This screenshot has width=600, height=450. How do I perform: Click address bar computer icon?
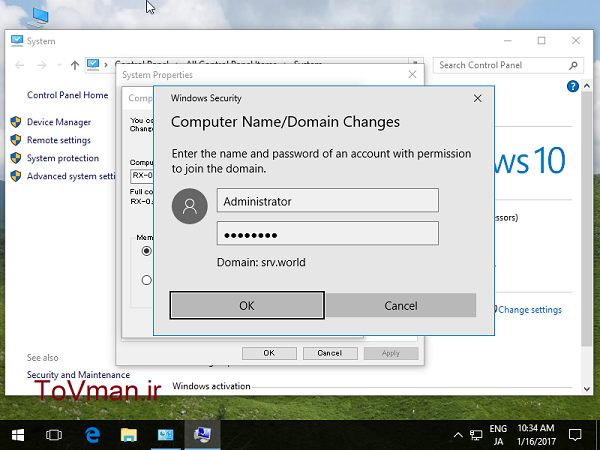coord(93,64)
